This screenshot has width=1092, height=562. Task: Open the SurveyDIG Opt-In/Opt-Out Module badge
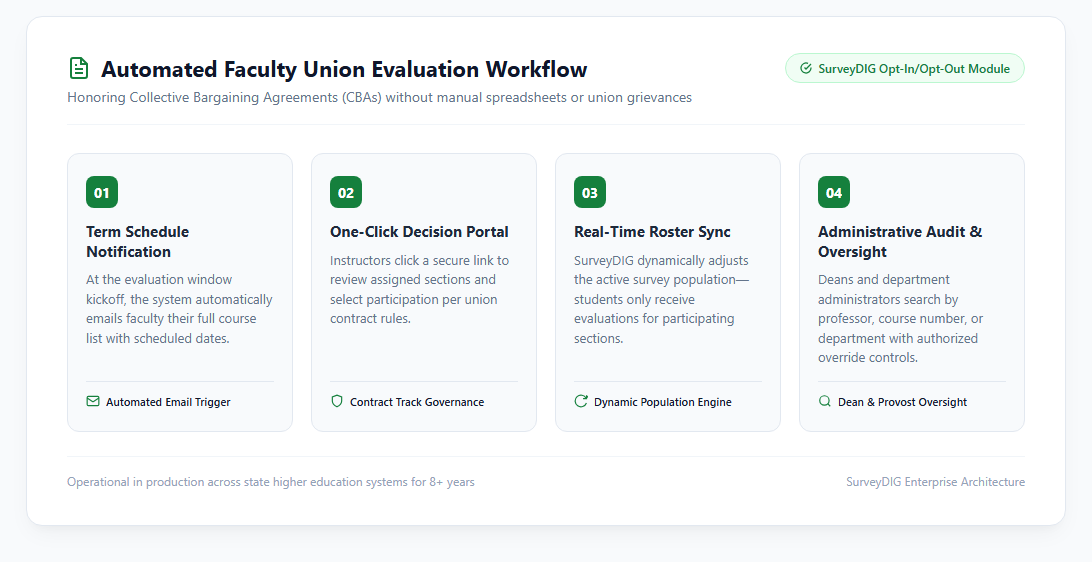tap(905, 68)
